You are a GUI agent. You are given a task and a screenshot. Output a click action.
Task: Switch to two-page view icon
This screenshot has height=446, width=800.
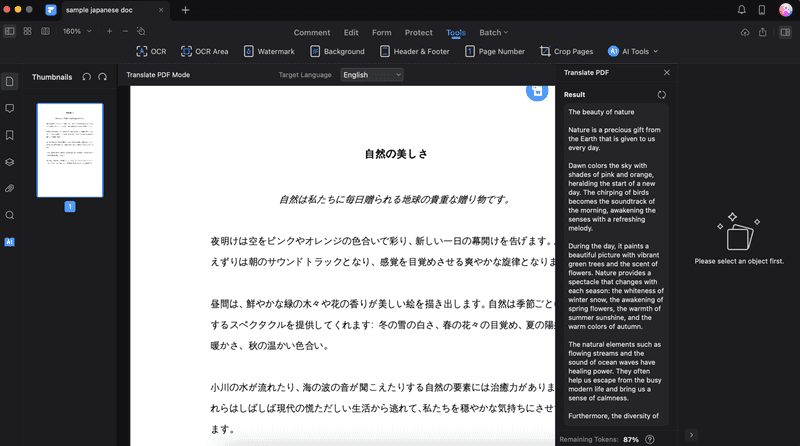pos(45,31)
